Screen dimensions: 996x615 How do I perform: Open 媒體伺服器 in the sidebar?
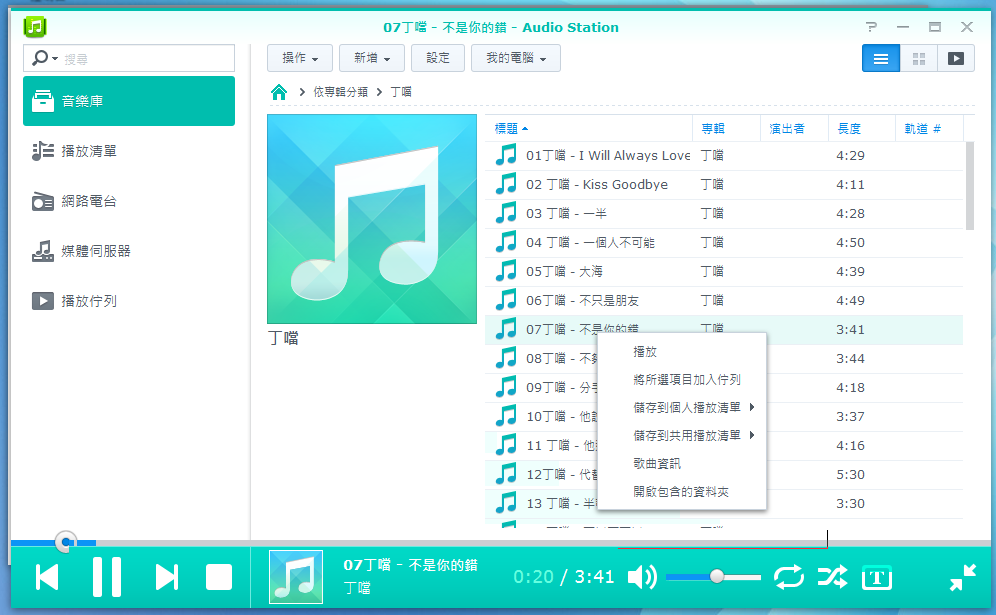pos(129,252)
